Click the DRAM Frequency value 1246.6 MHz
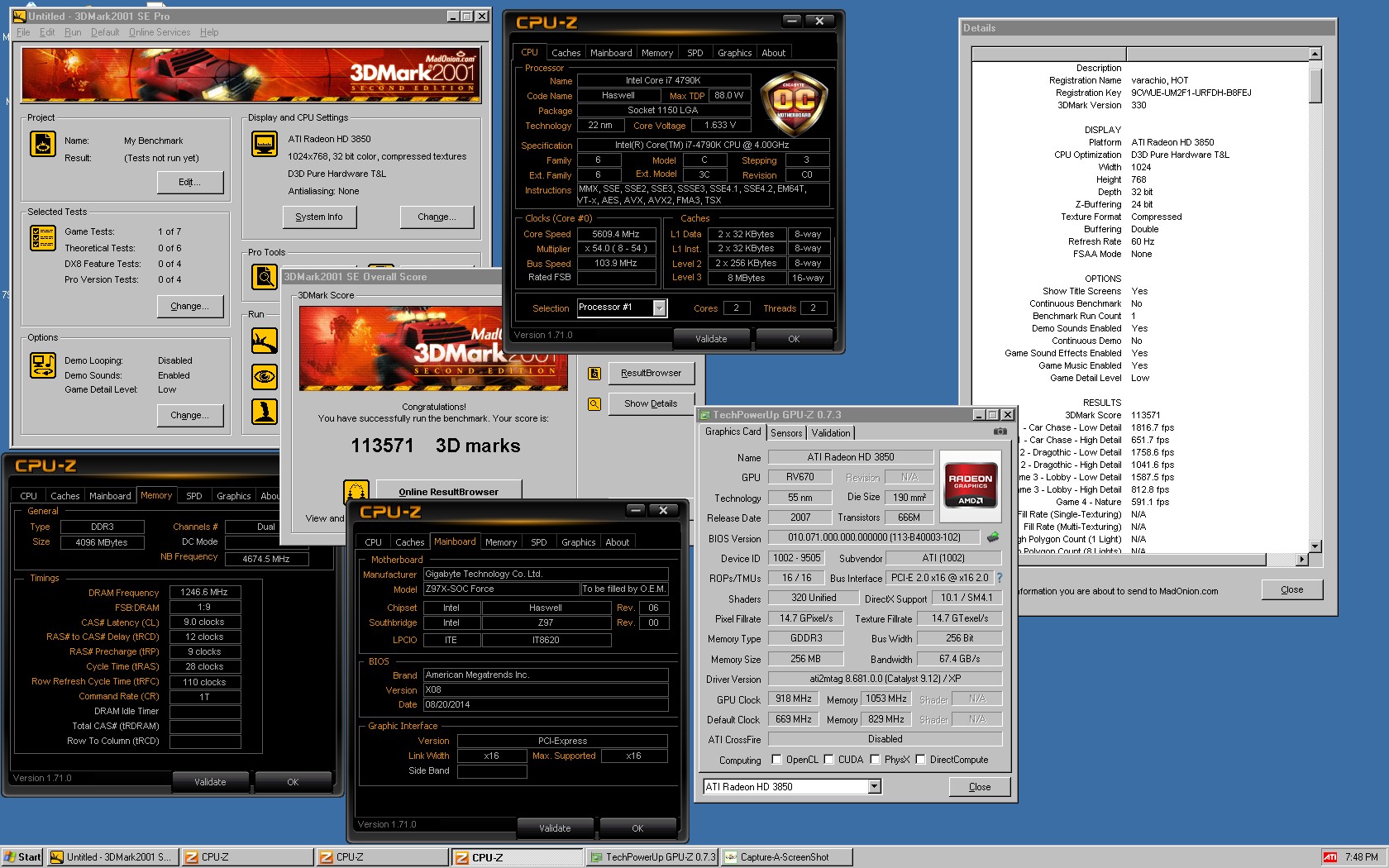Viewport: 1389px width, 868px height. coord(204,593)
